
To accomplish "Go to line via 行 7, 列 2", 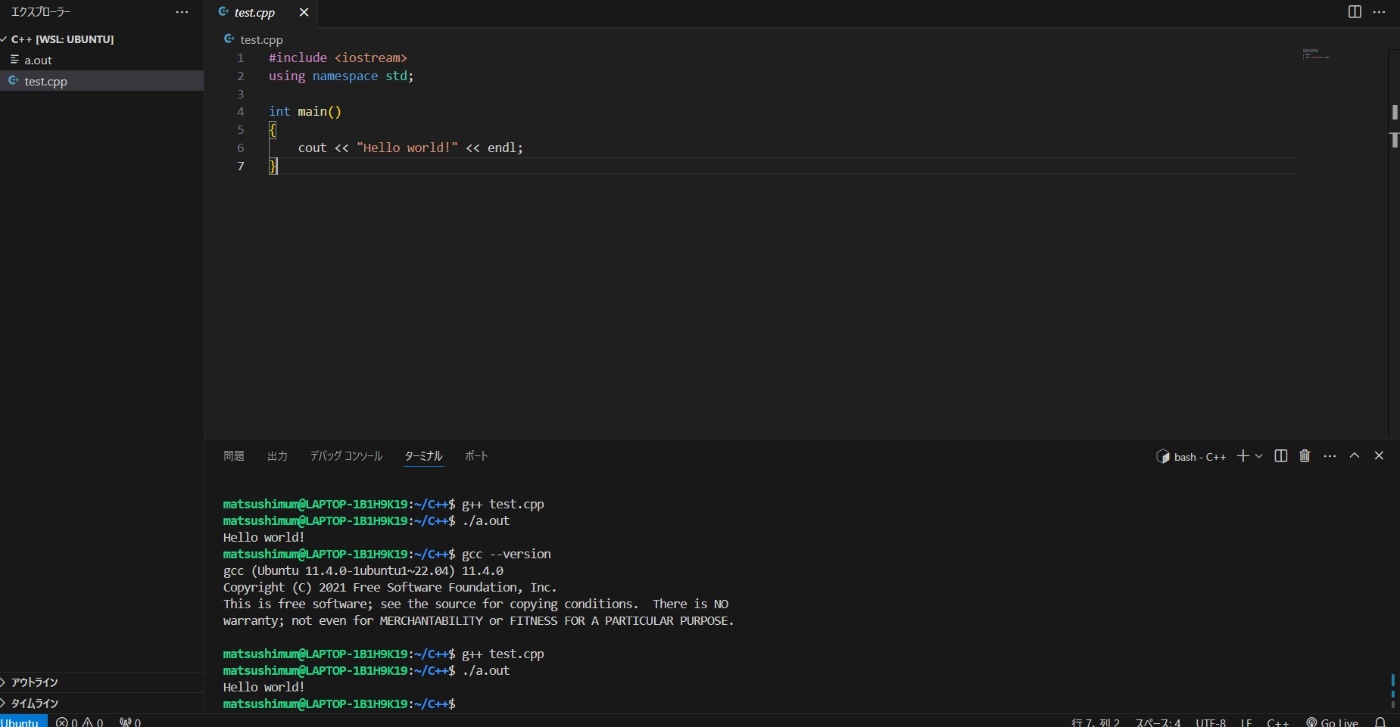I will tap(1095, 721).
